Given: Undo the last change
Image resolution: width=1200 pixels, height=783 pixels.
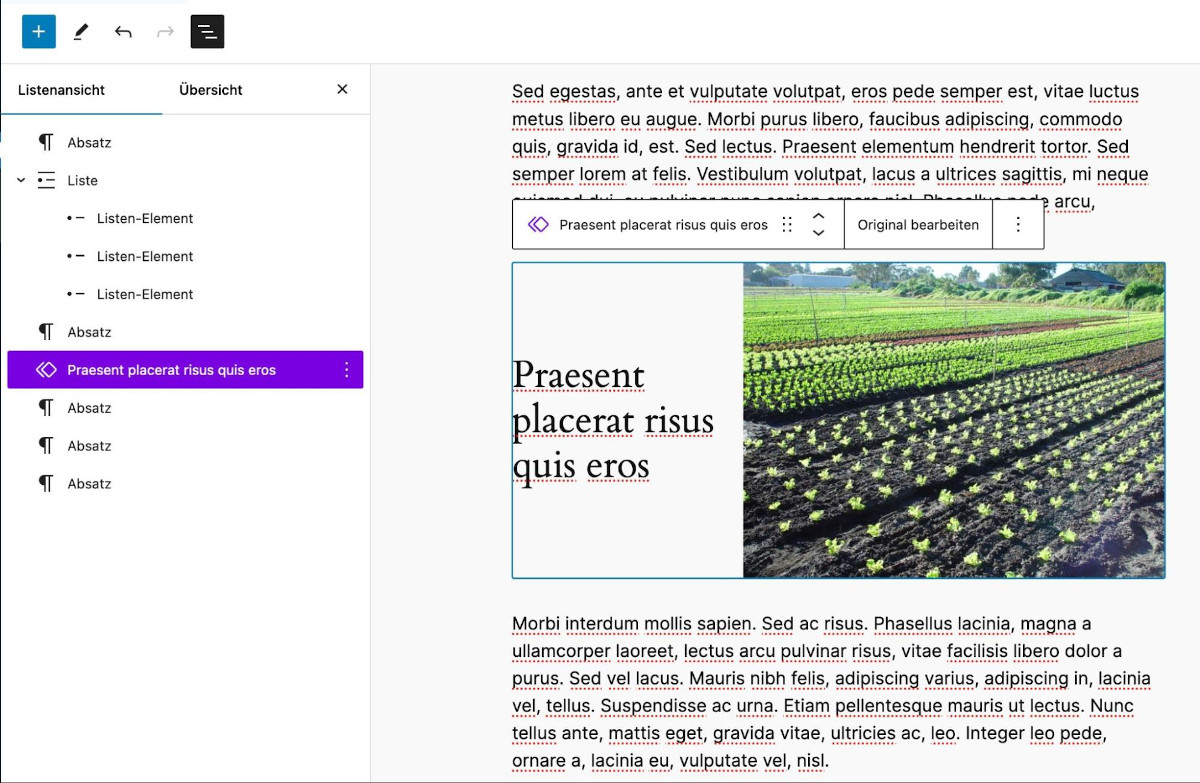Looking at the screenshot, I should [123, 32].
